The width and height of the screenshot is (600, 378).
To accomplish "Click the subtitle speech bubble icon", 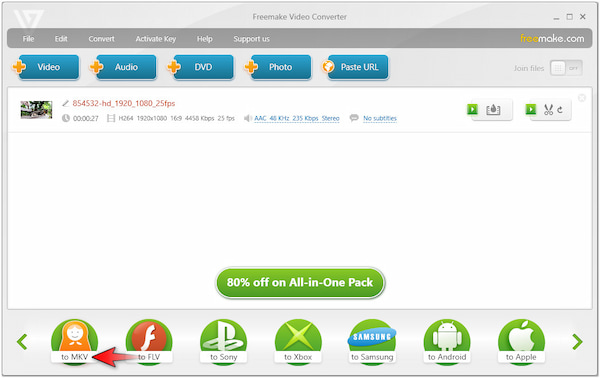I will pyautogui.click(x=354, y=118).
